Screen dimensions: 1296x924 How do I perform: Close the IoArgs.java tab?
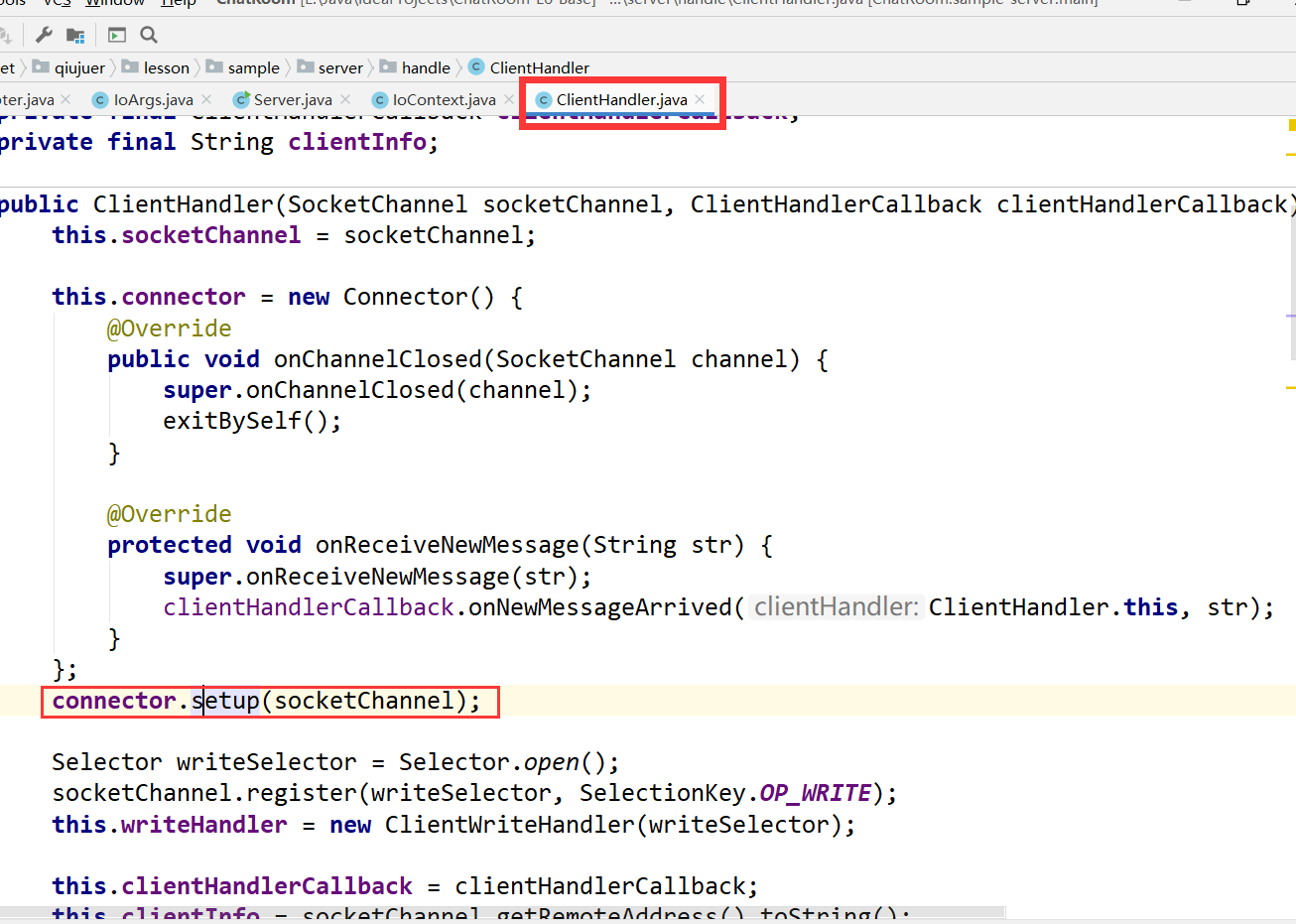[206, 99]
